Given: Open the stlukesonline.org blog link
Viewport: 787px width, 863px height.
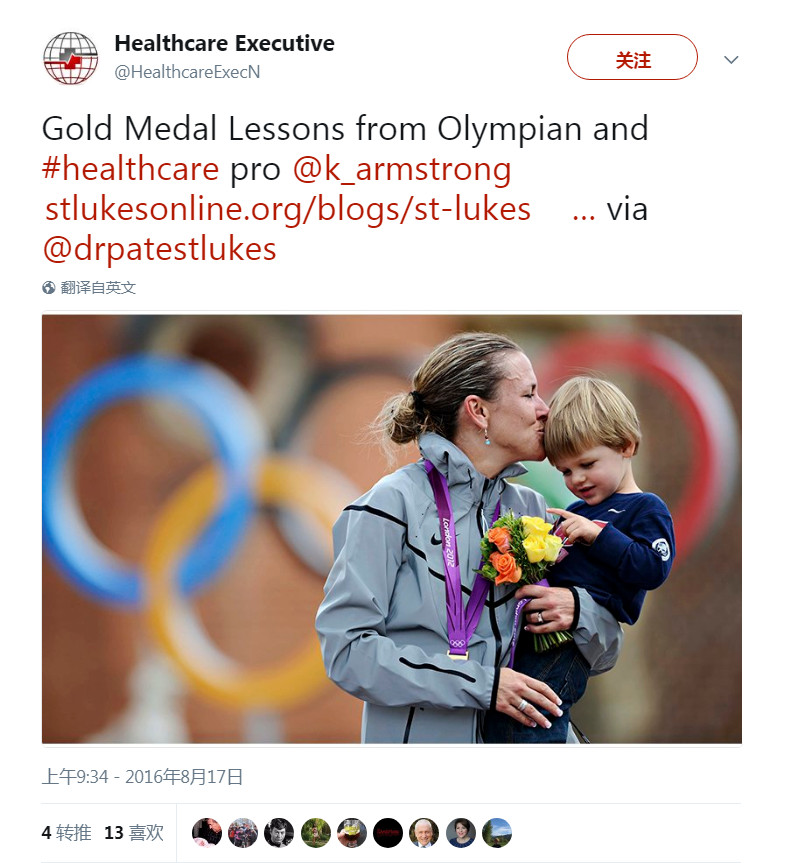Looking at the screenshot, I should (288, 209).
